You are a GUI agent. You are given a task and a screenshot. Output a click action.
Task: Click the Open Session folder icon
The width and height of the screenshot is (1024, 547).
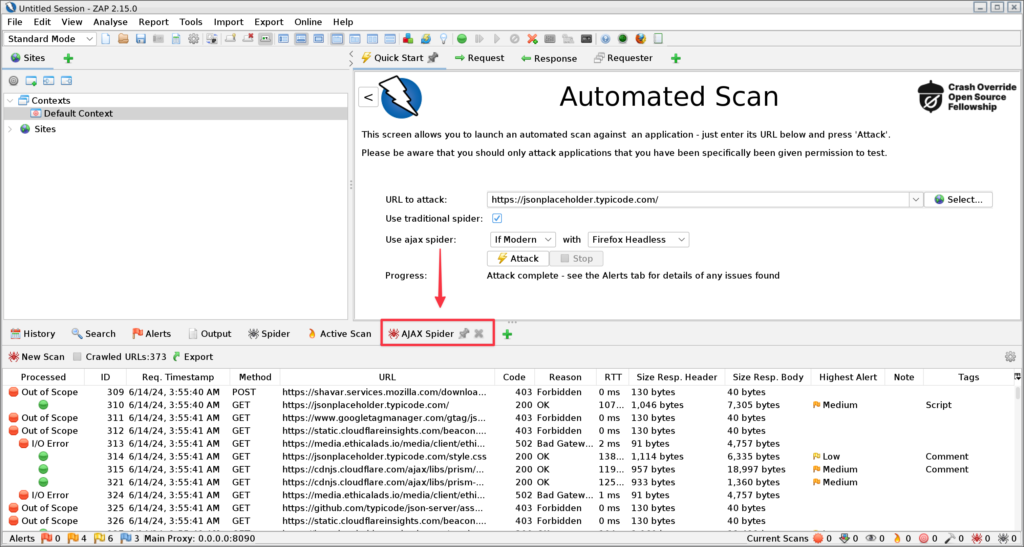point(123,39)
